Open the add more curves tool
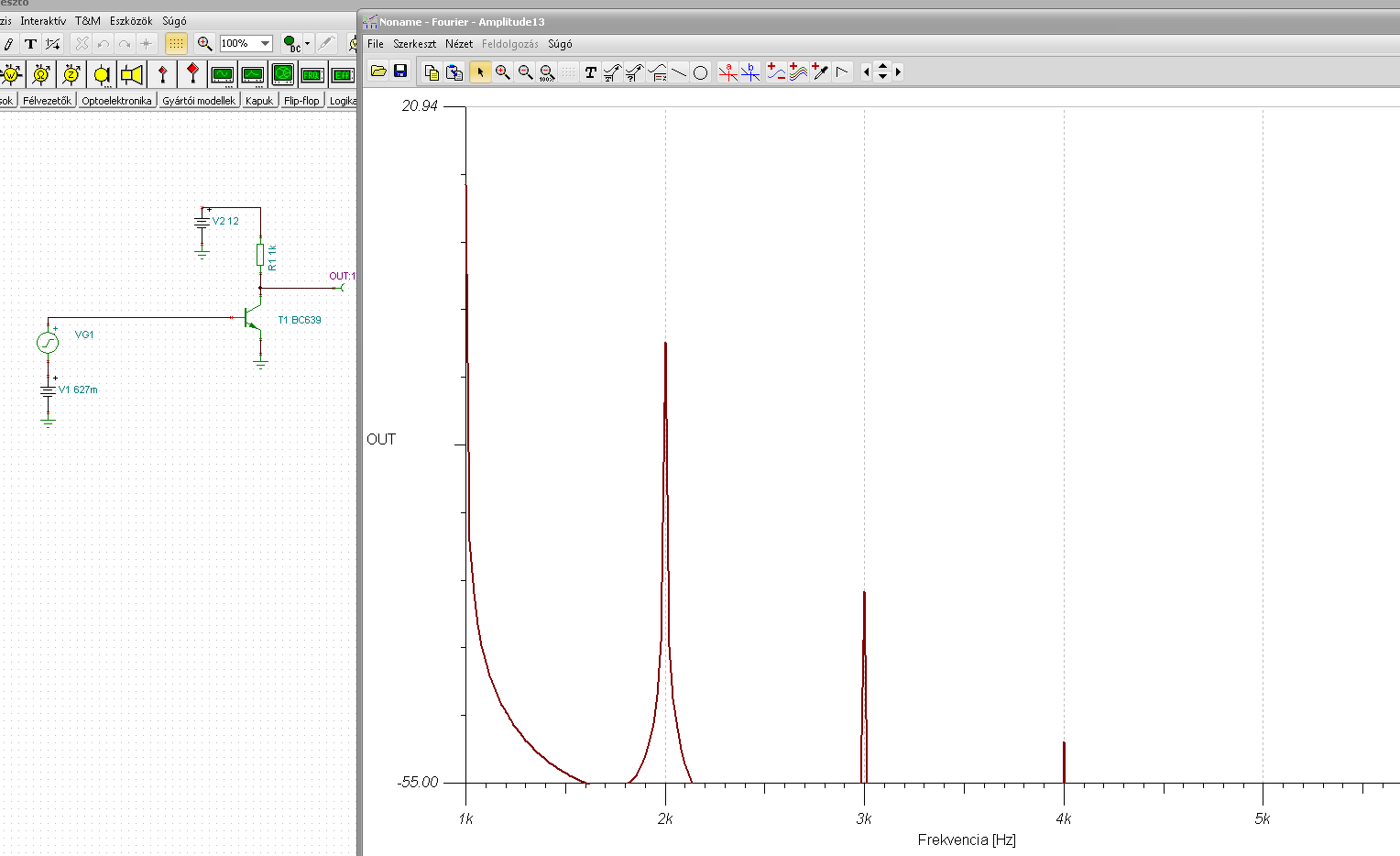The height and width of the screenshot is (856, 1400). 798,72
